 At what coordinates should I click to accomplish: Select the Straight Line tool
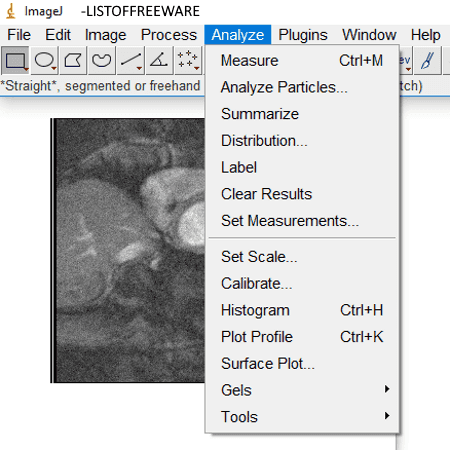(x=130, y=60)
